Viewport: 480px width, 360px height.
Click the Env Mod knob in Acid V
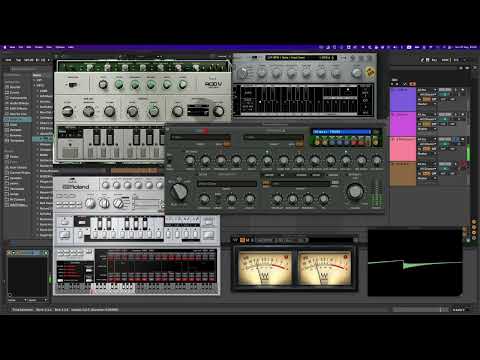(x=151, y=85)
